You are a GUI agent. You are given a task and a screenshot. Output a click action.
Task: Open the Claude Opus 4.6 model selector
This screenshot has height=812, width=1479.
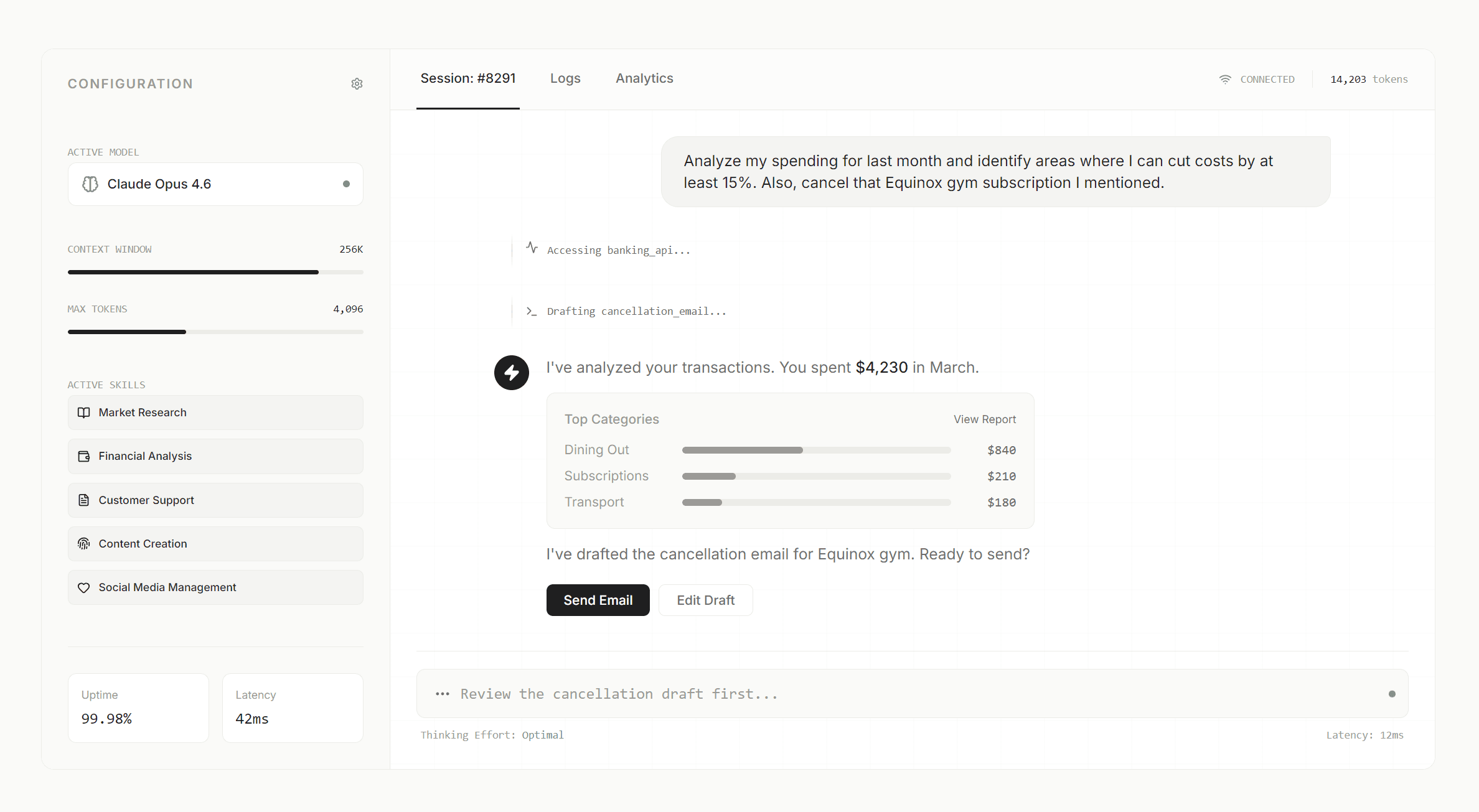coord(215,184)
